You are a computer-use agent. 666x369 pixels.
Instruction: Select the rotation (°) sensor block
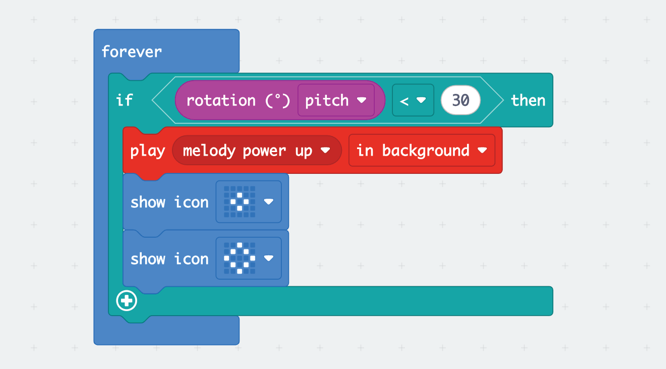coord(238,100)
